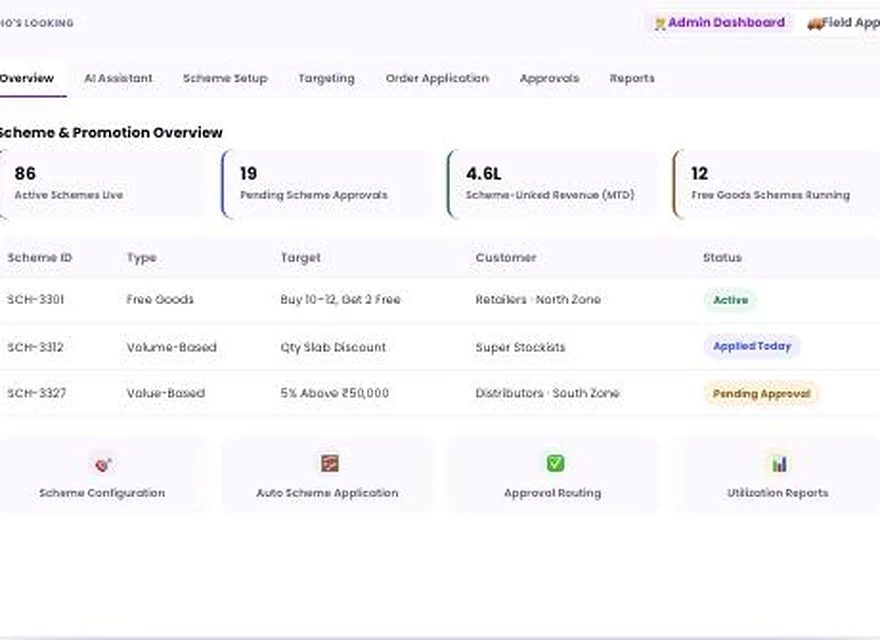Image resolution: width=880 pixels, height=640 pixels.
Task: Click the Scheme ID column header
Action: pyautogui.click(x=40, y=258)
